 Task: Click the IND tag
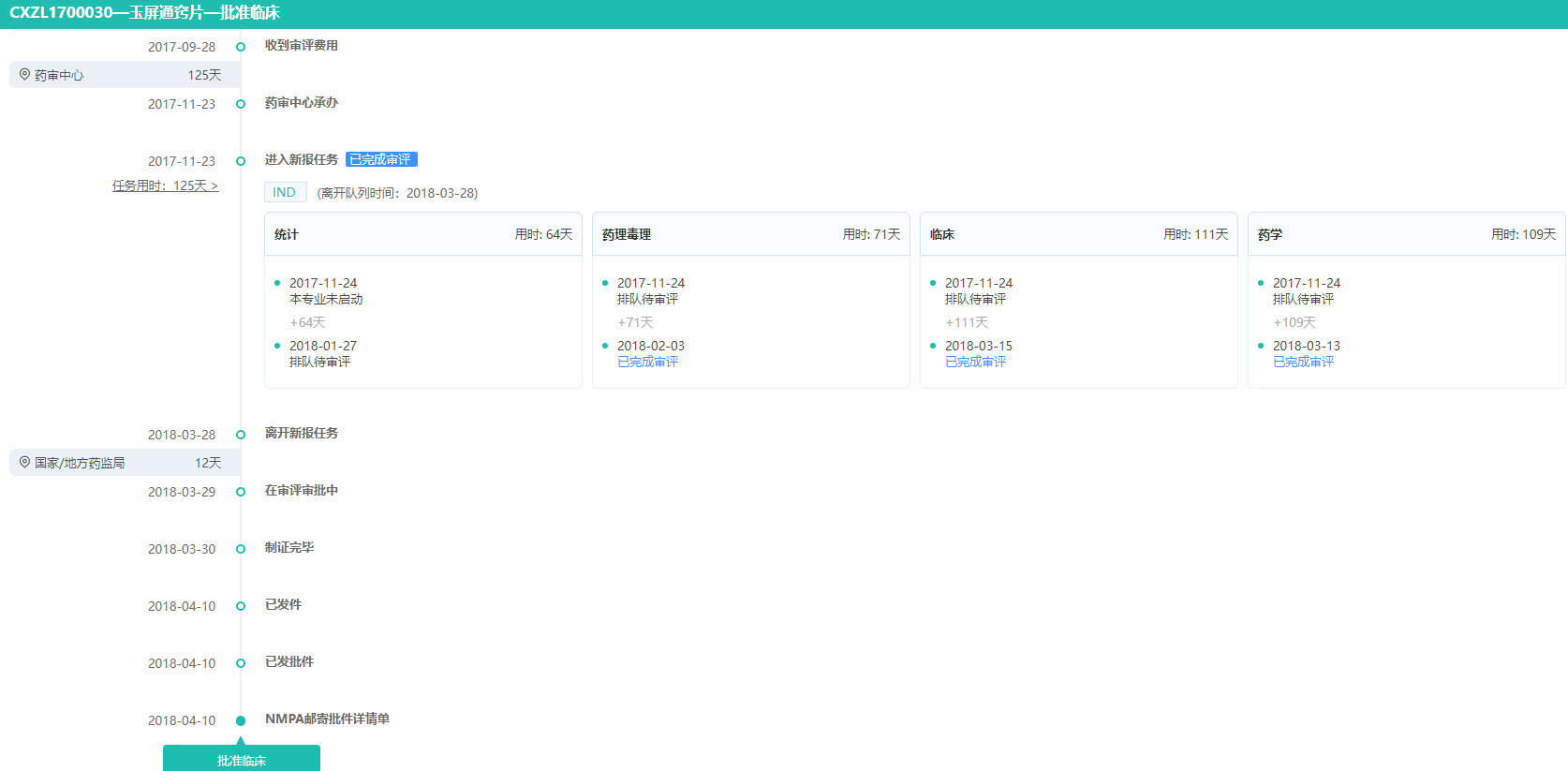click(x=285, y=192)
